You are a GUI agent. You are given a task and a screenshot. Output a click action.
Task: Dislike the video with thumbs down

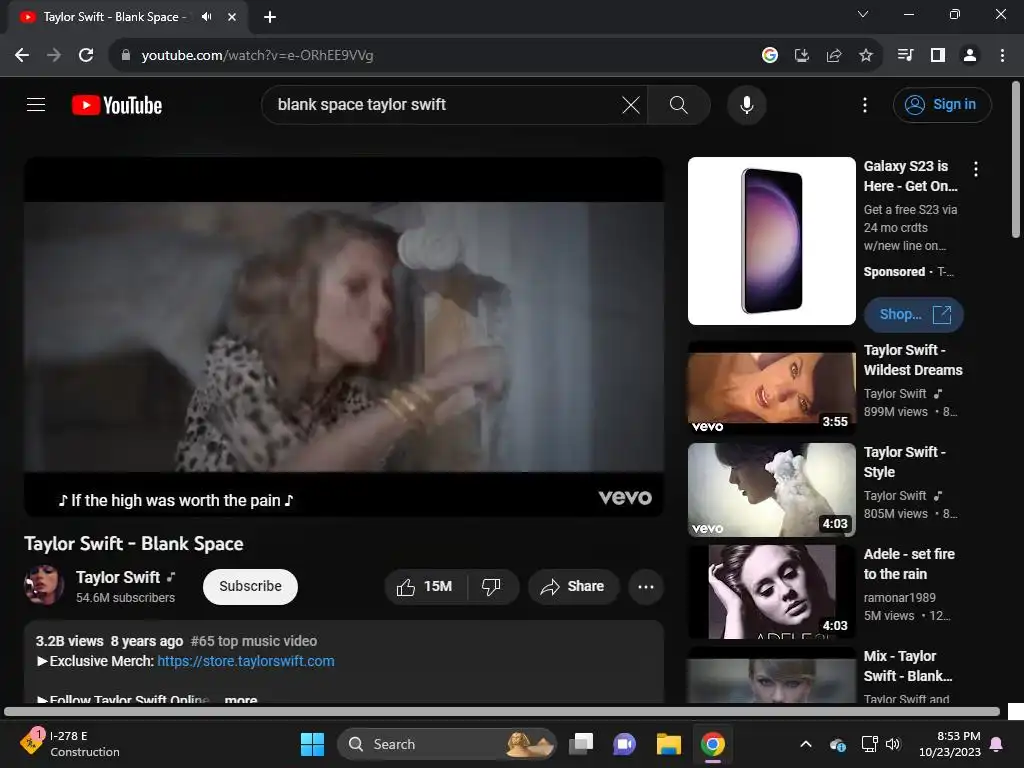click(x=492, y=586)
